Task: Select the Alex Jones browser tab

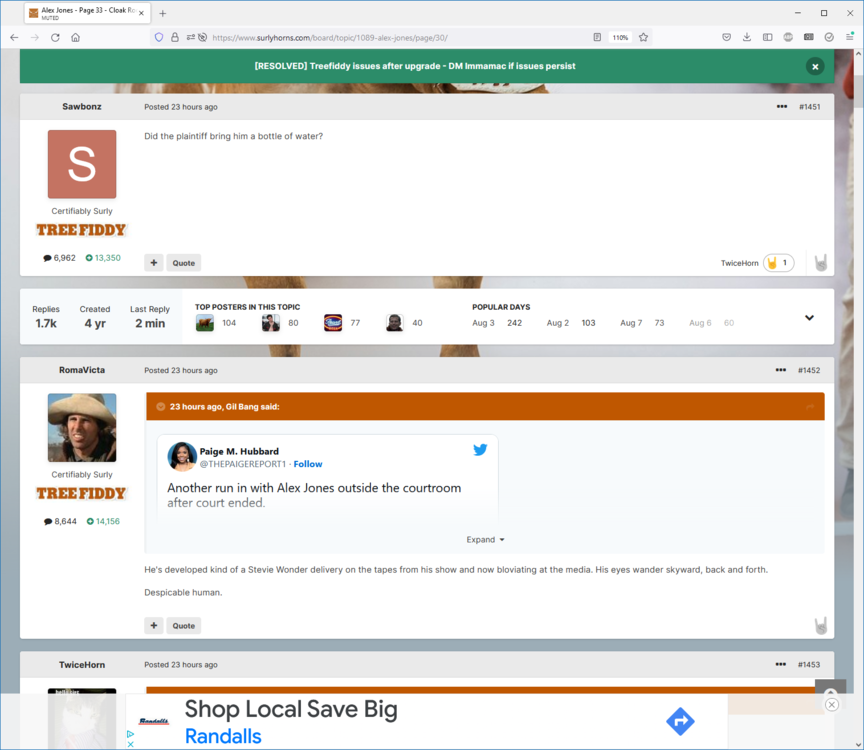Action: point(80,13)
